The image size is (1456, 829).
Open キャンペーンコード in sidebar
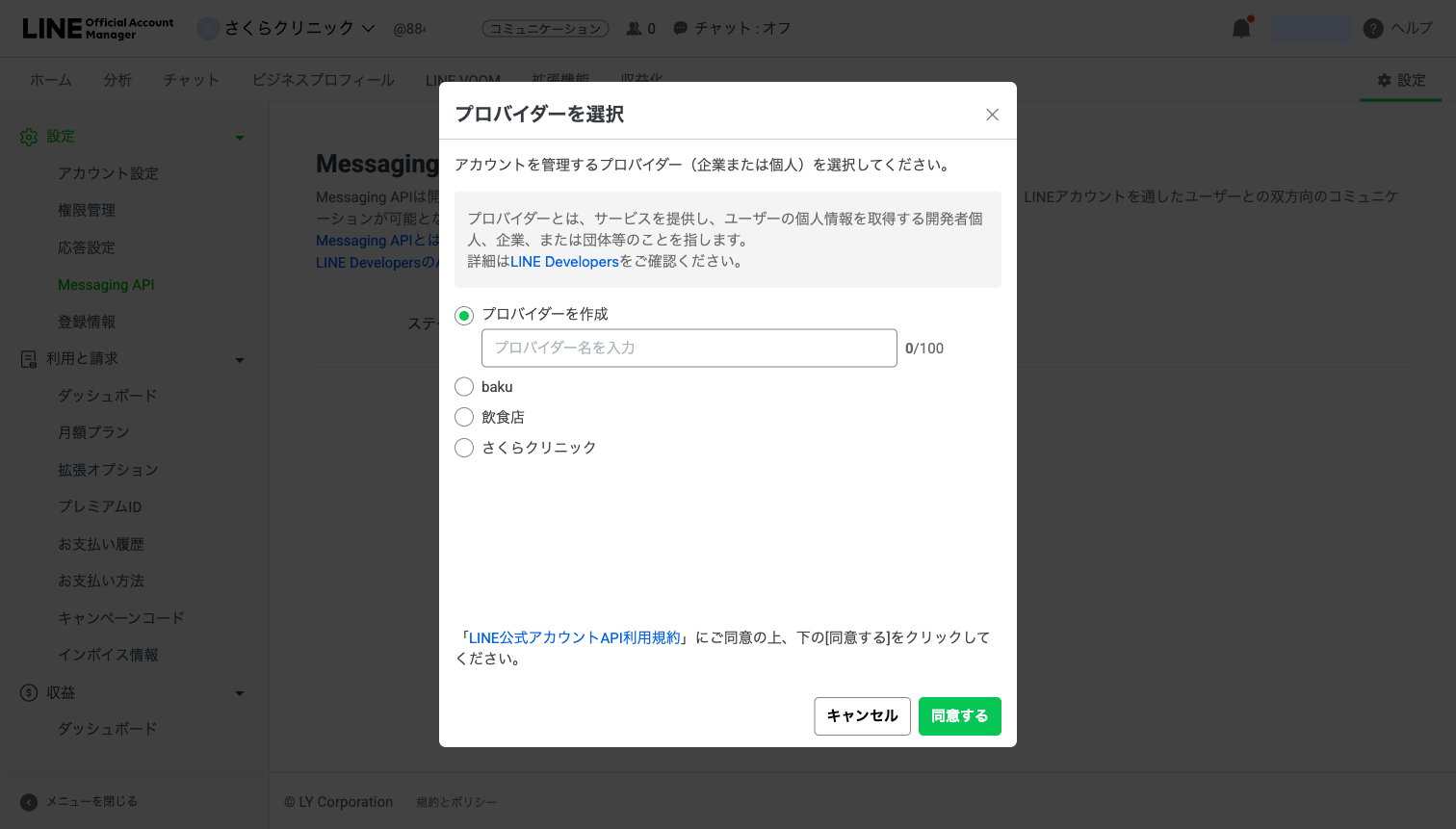point(121,618)
